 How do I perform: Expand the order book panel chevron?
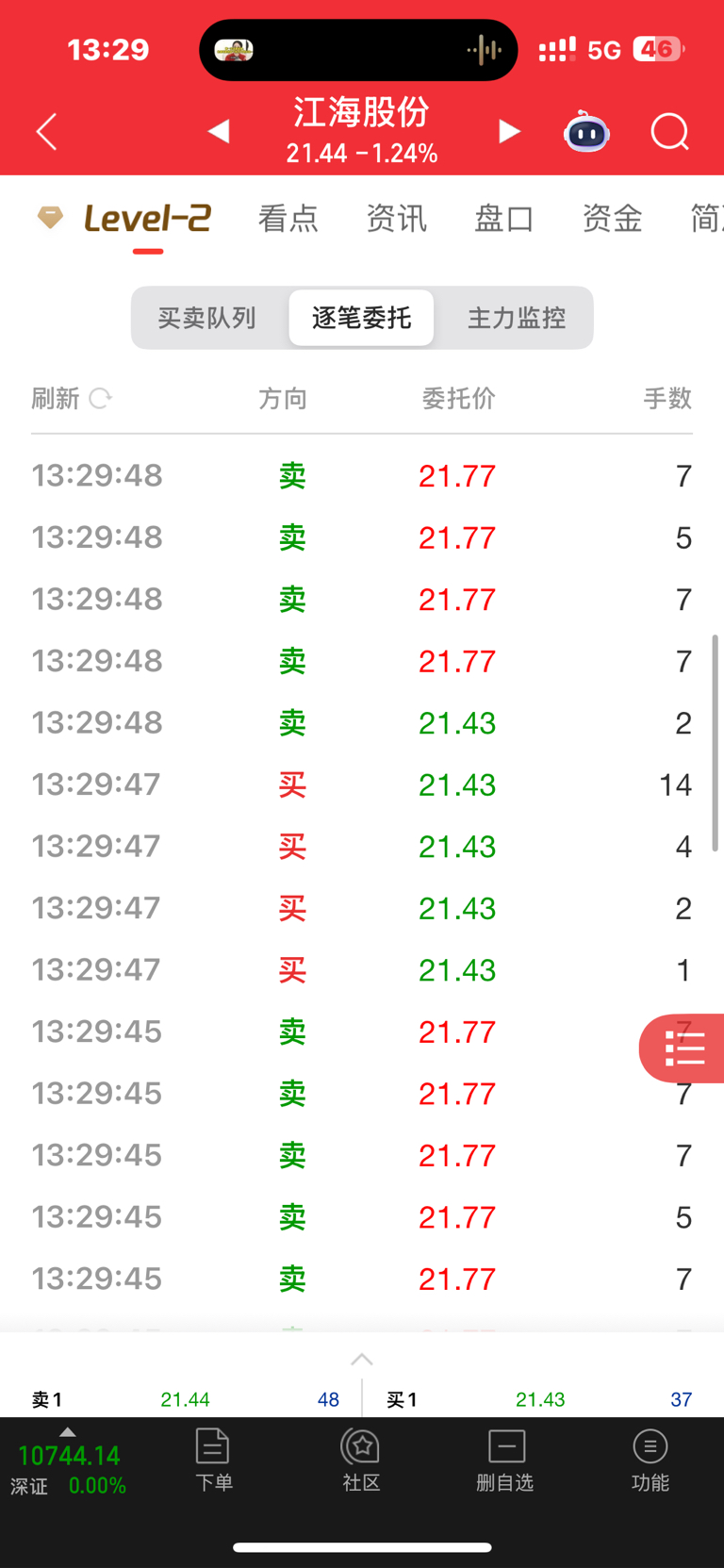[x=362, y=1359]
